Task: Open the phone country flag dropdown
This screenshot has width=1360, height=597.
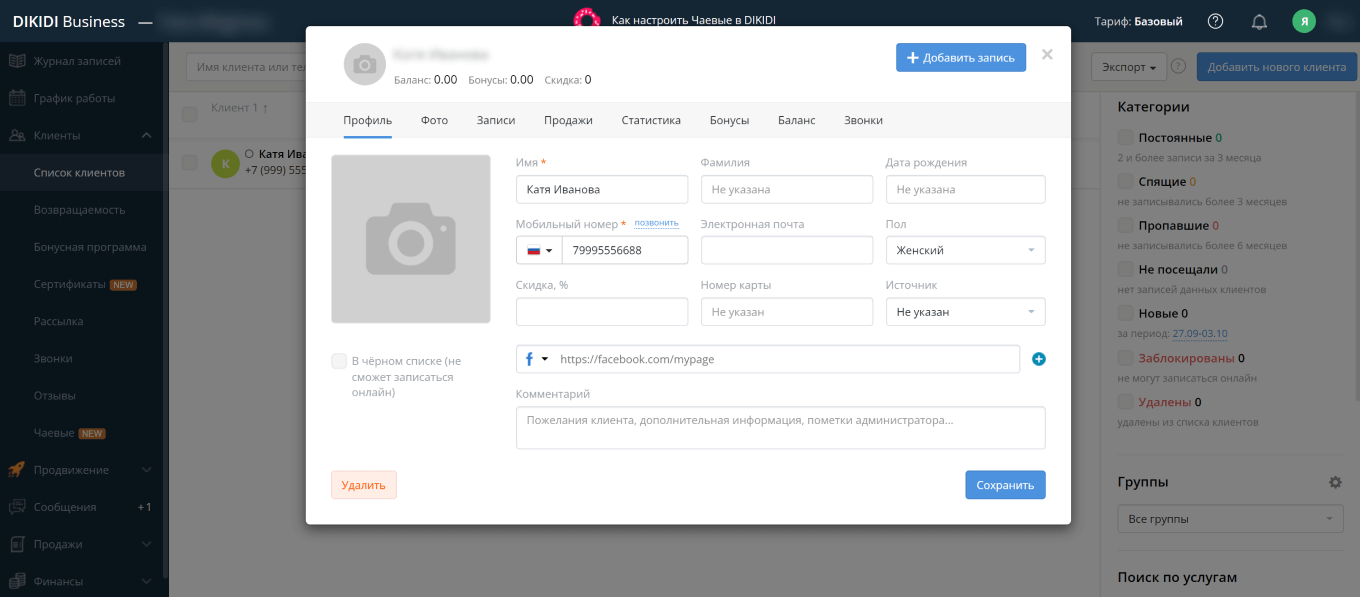Action: 539,250
